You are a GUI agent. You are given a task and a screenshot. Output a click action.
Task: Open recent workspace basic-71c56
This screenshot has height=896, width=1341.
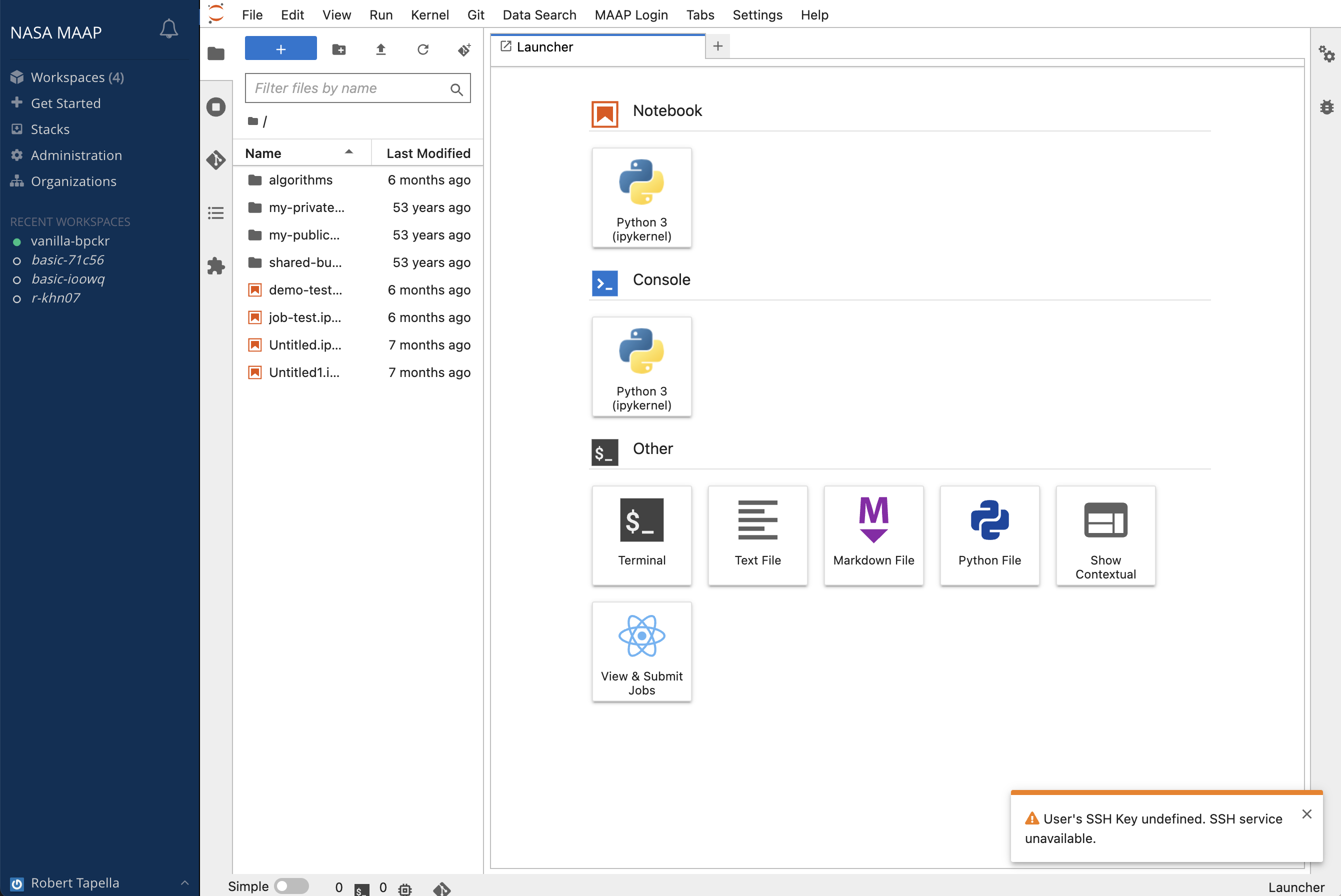tap(67, 260)
